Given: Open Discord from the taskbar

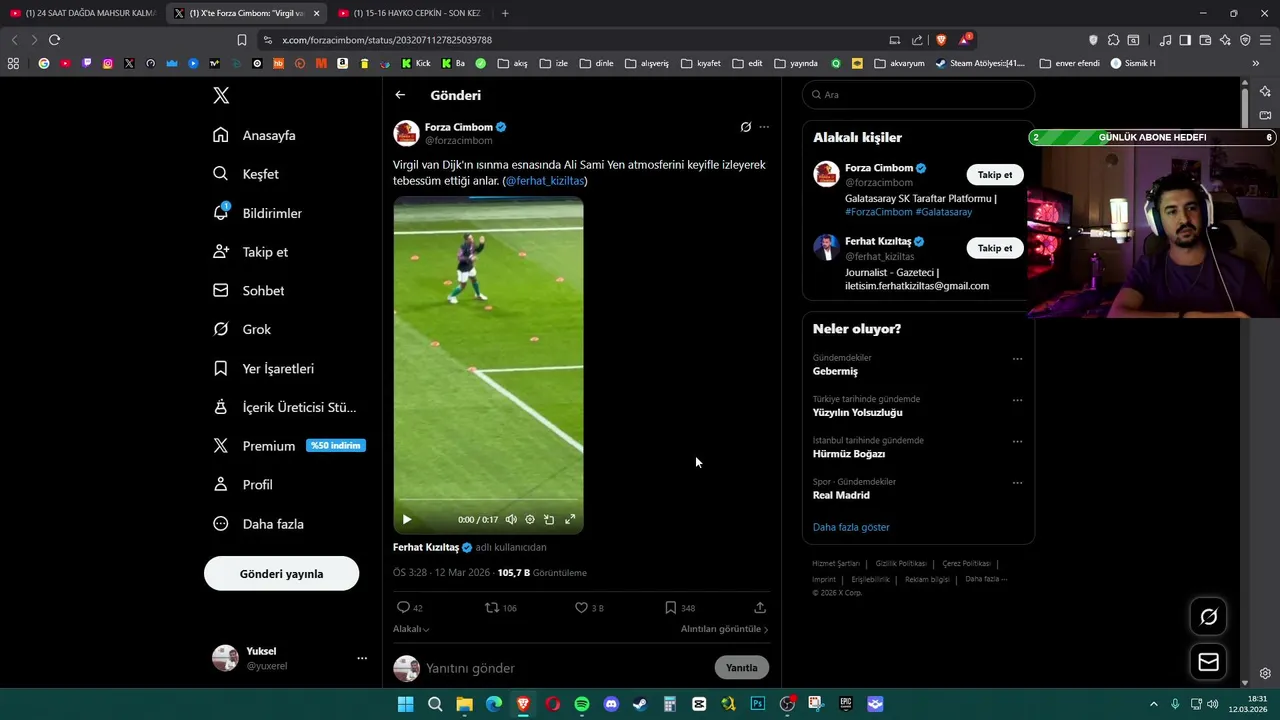Looking at the screenshot, I should click(x=611, y=704).
